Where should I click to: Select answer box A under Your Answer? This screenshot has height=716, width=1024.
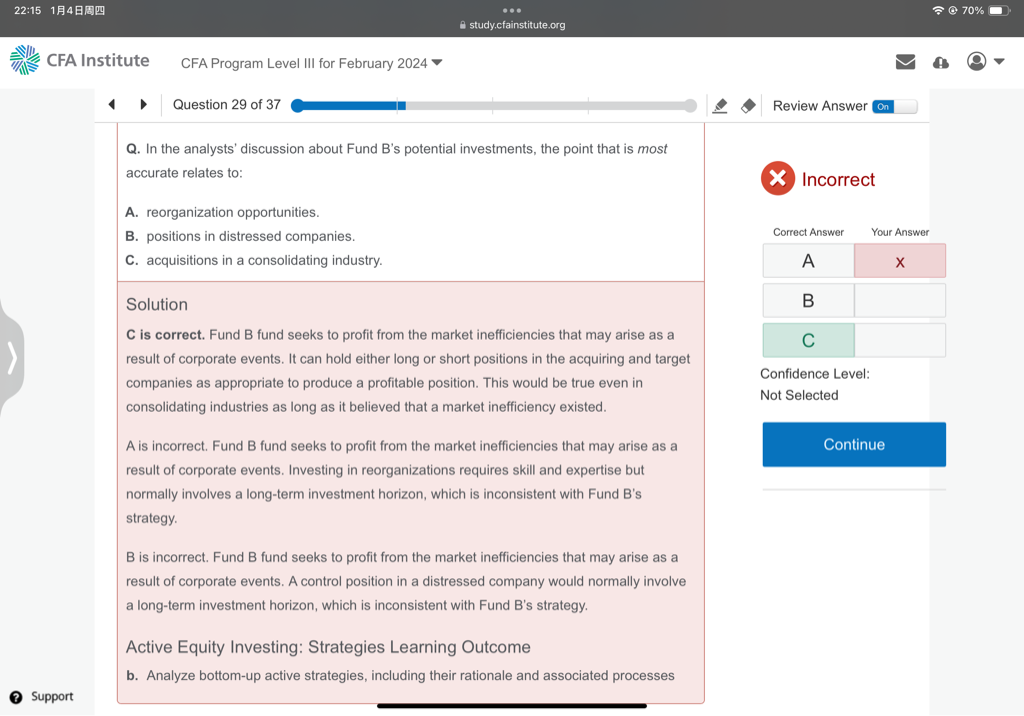tap(899, 261)
